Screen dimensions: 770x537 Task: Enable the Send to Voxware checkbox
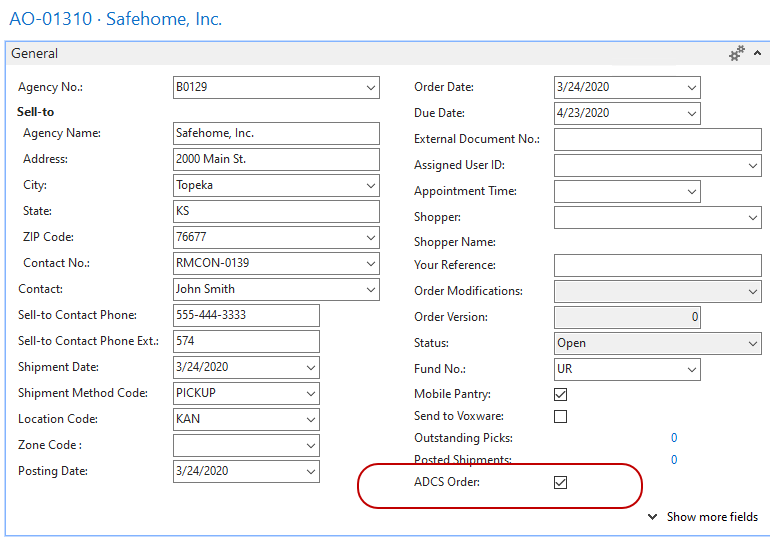(x=561, y=417)
